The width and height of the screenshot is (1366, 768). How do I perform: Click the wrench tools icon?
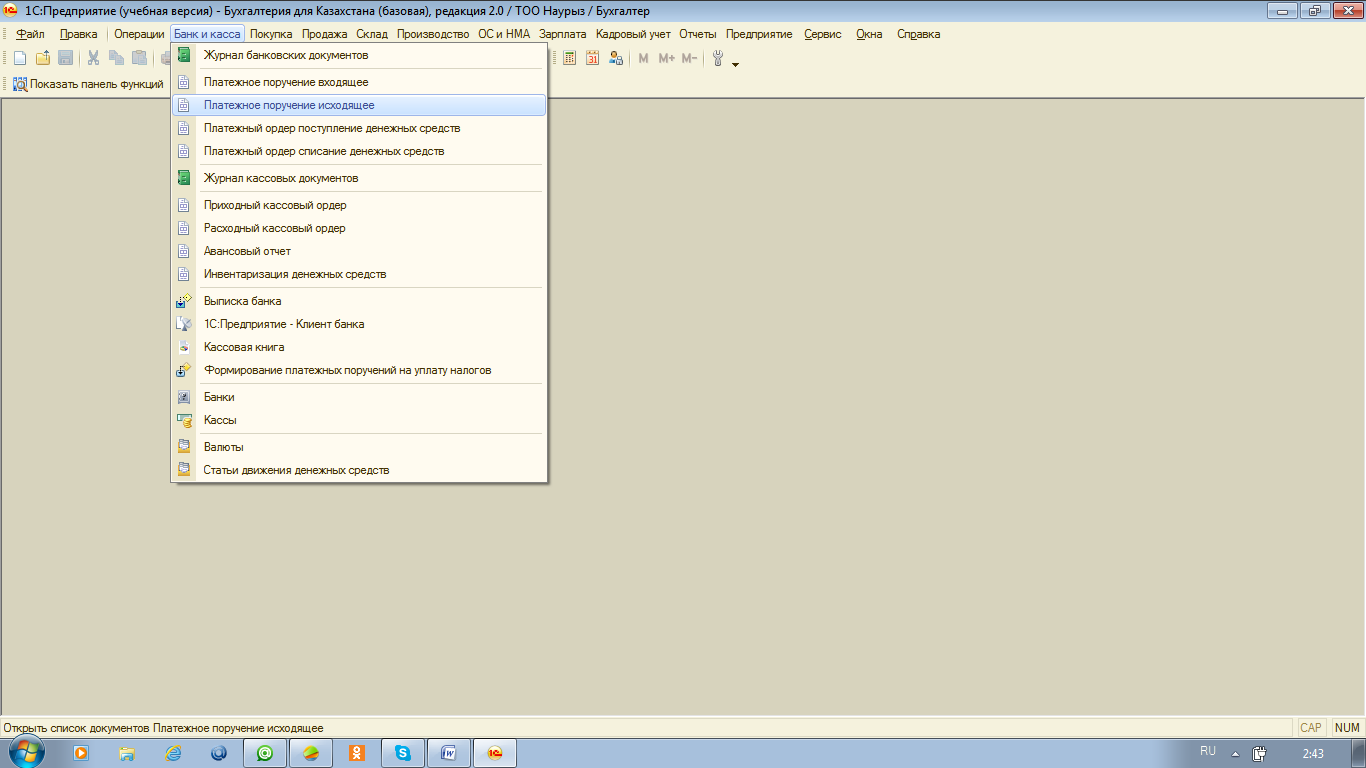pyautogui.click(x=718, y=58)
